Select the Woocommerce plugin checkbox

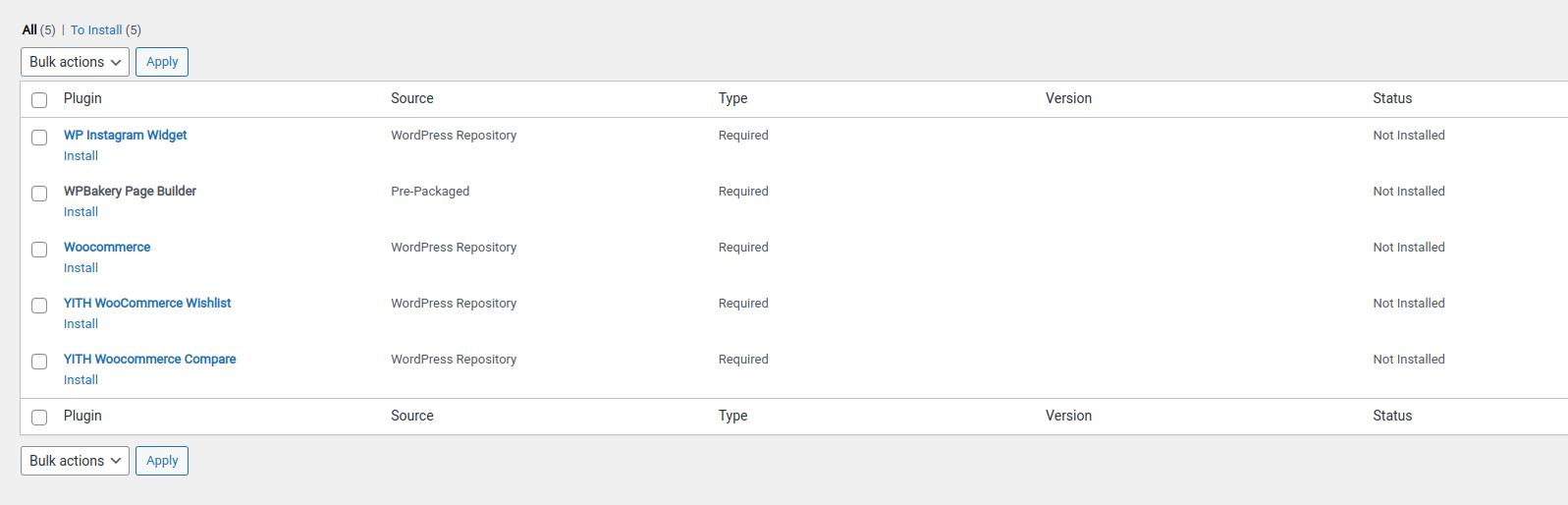pyautogui.click(x=39, y=250)
